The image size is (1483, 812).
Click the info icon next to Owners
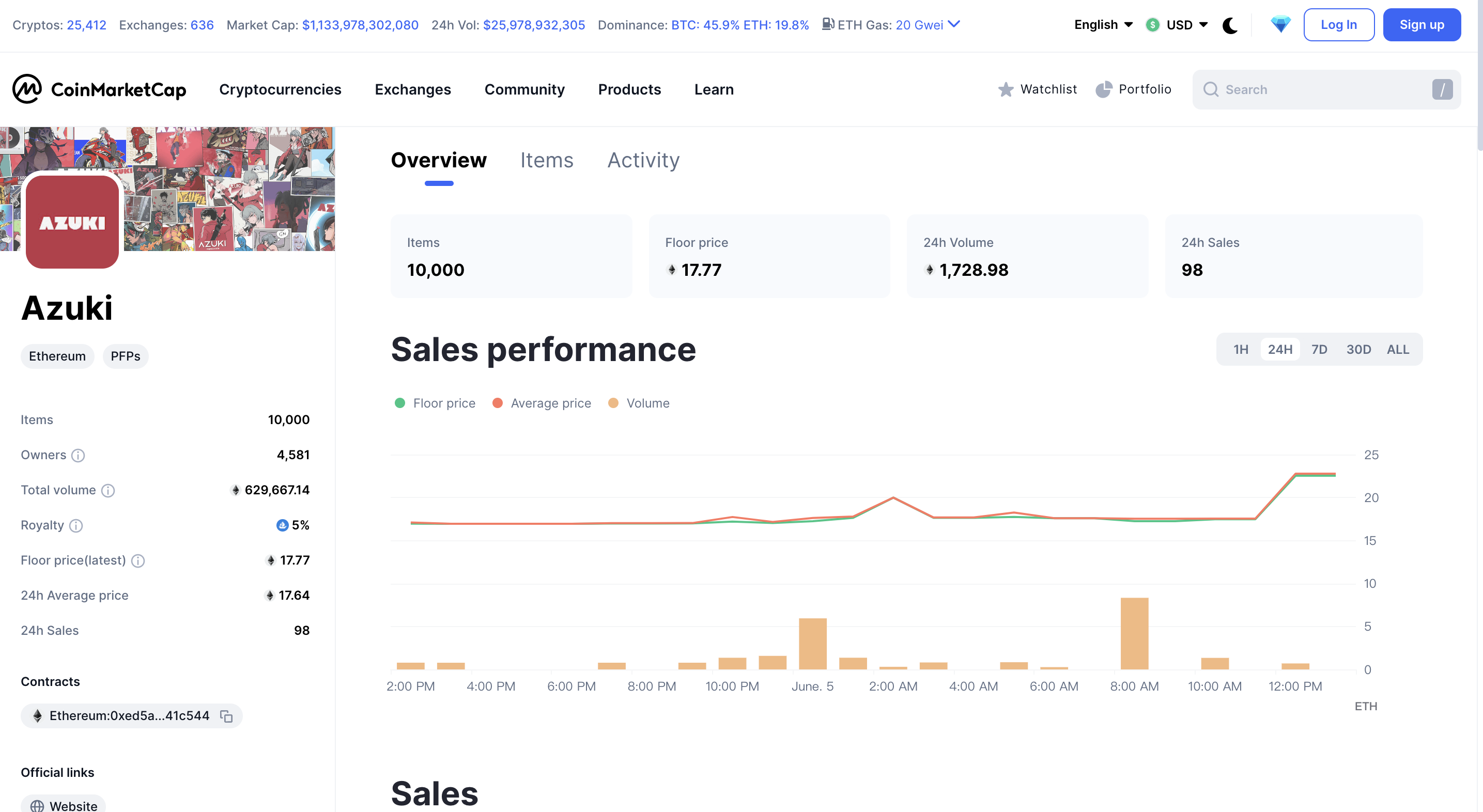[x=78, y=455]
